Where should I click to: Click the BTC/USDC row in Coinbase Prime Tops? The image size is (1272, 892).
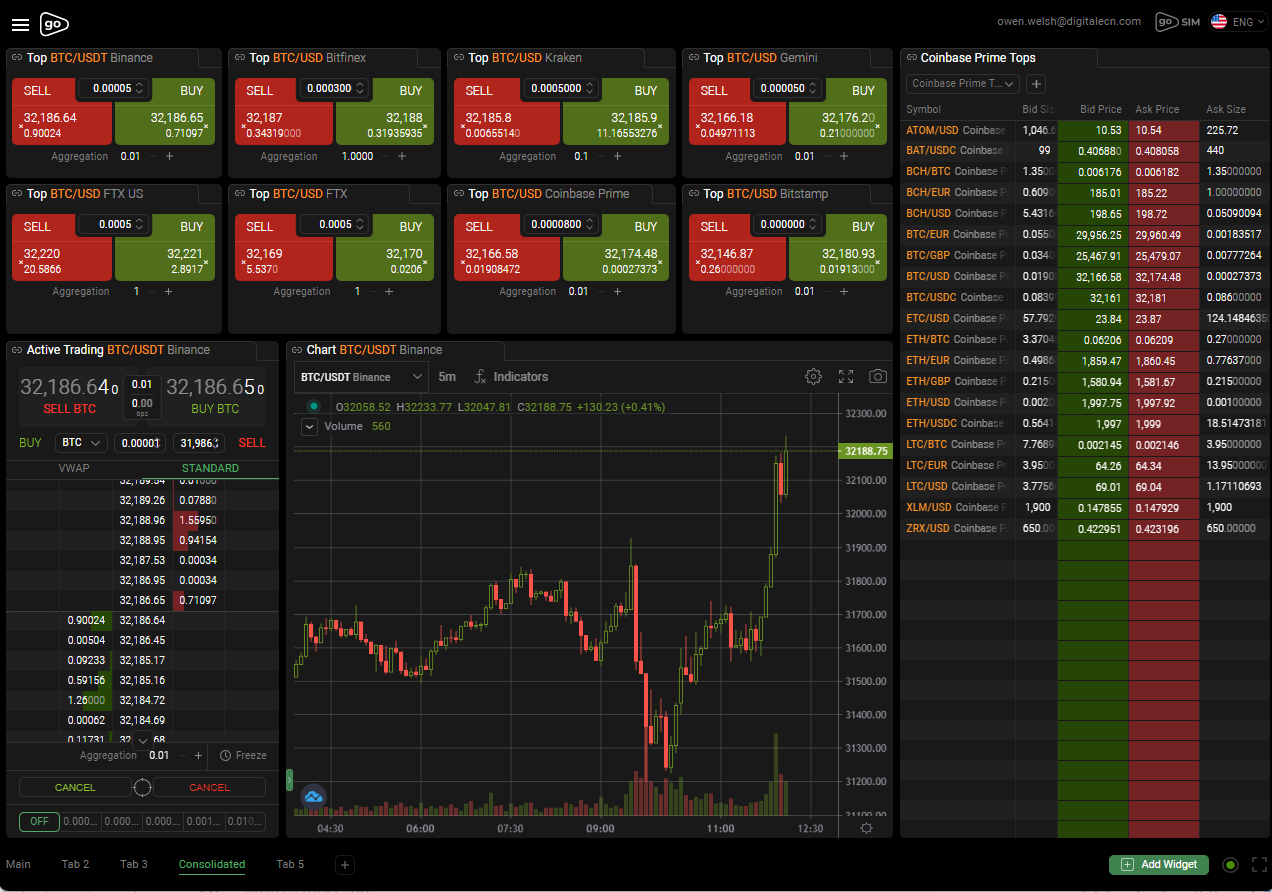tap(1085, 297)
